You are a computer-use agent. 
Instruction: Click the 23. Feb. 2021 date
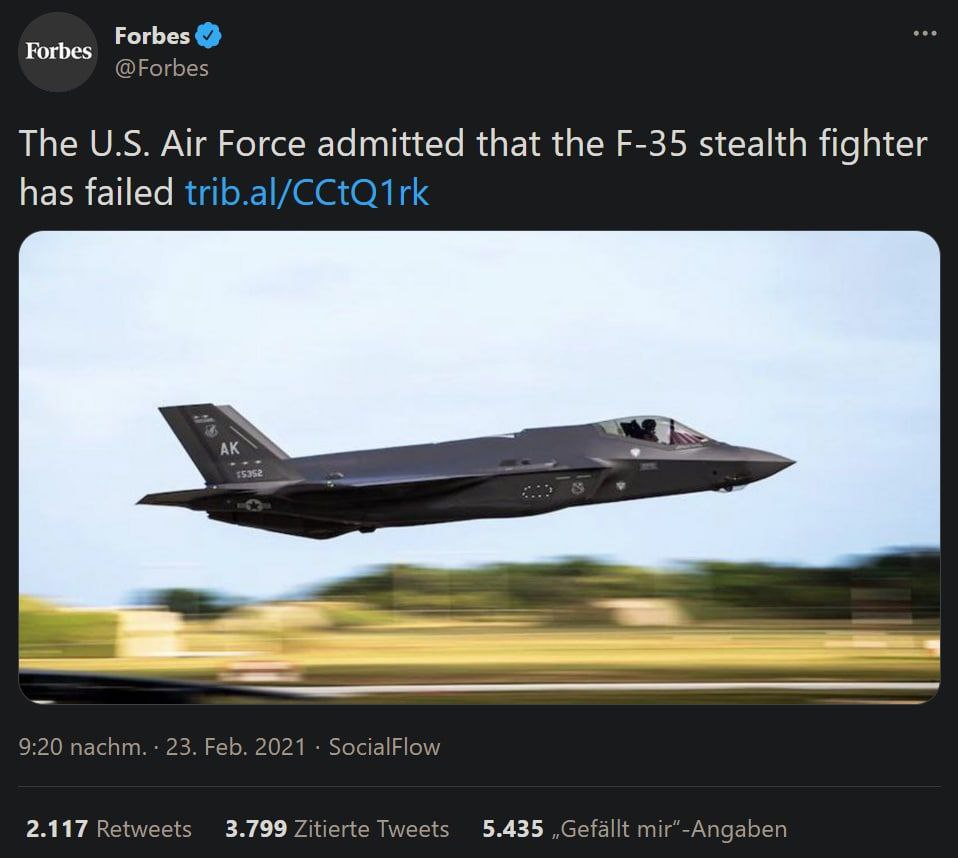coord(237,747)
